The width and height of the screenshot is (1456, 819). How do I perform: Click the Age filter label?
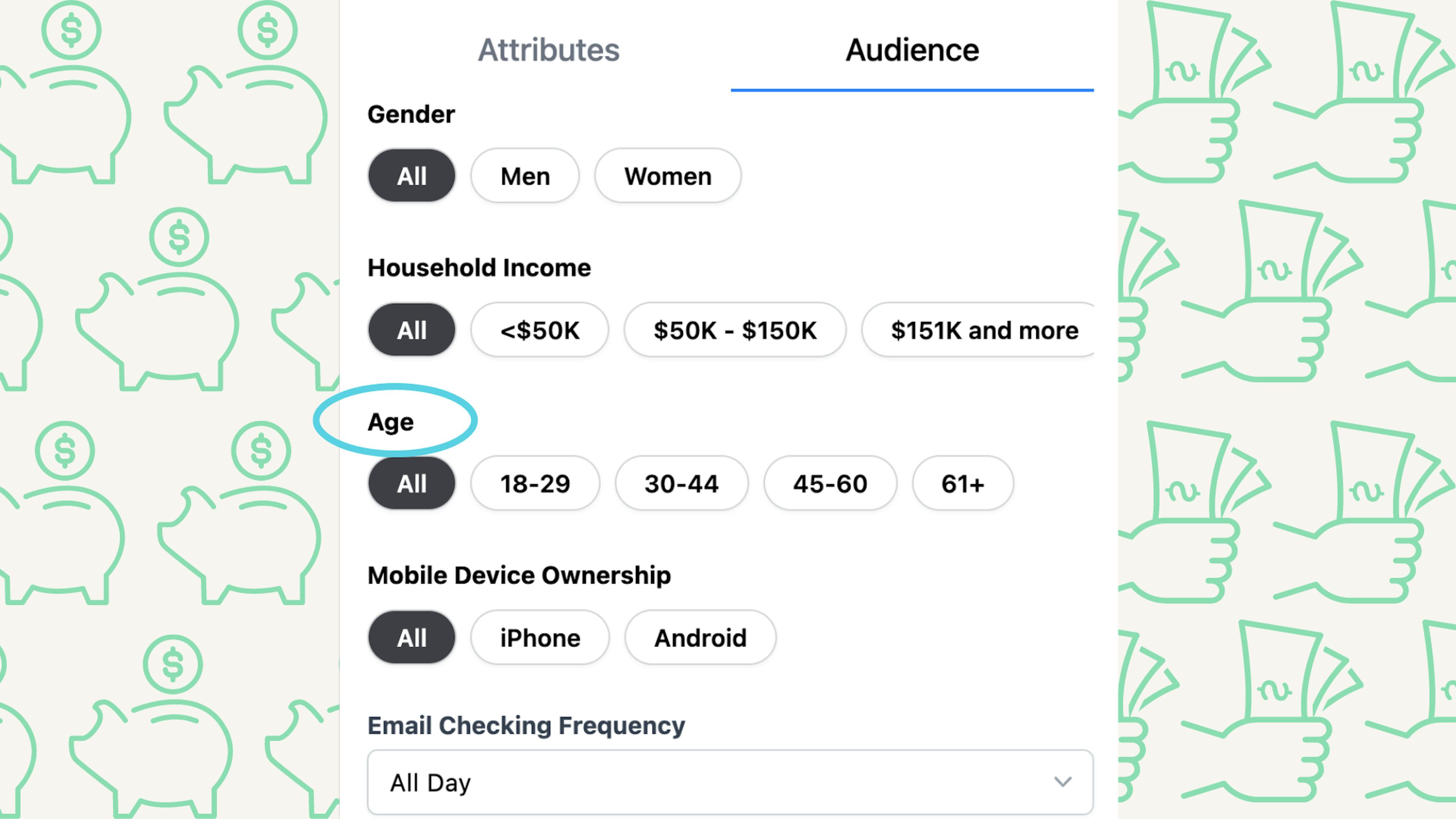390,421
